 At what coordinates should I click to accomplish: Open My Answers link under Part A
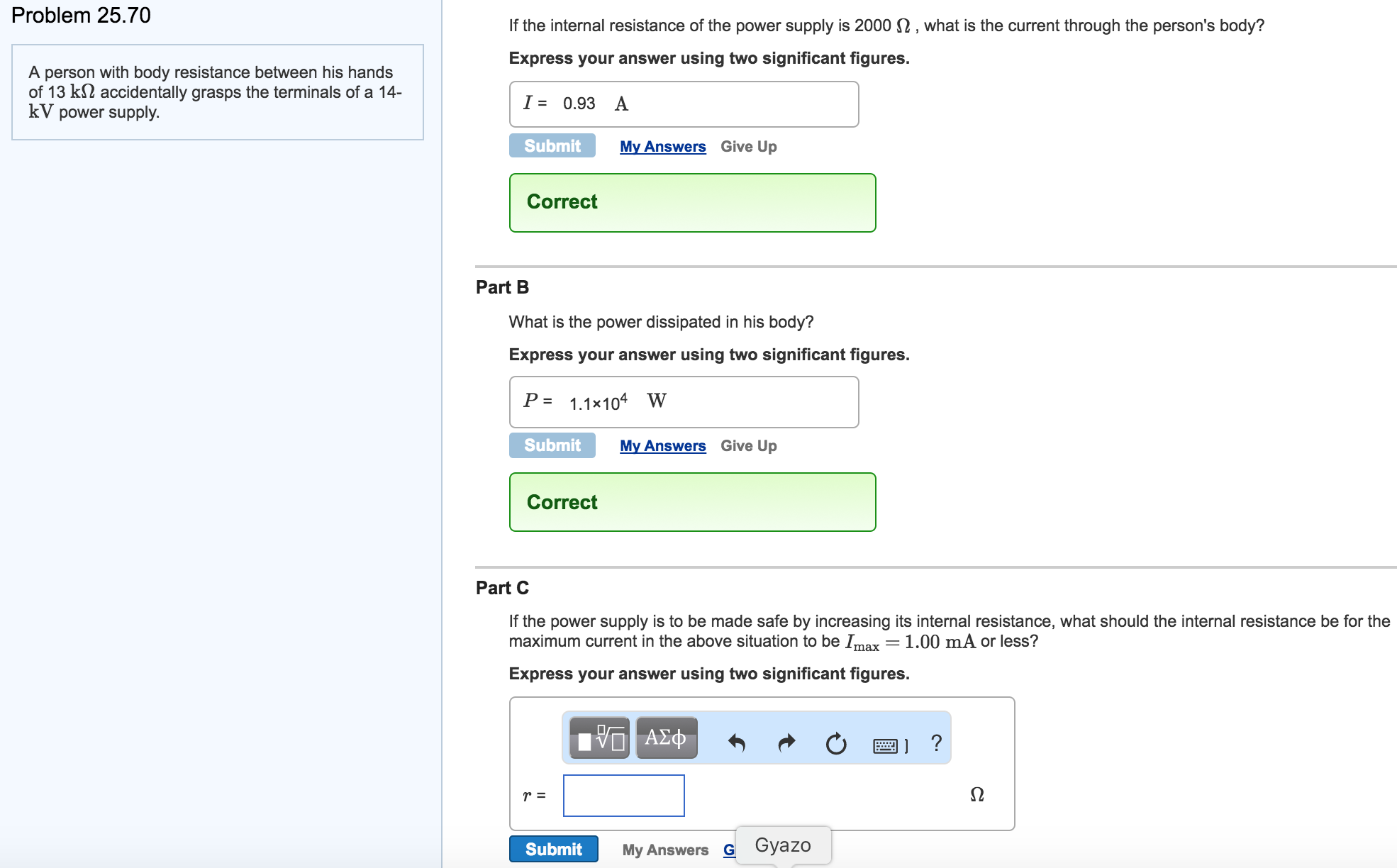662,147
